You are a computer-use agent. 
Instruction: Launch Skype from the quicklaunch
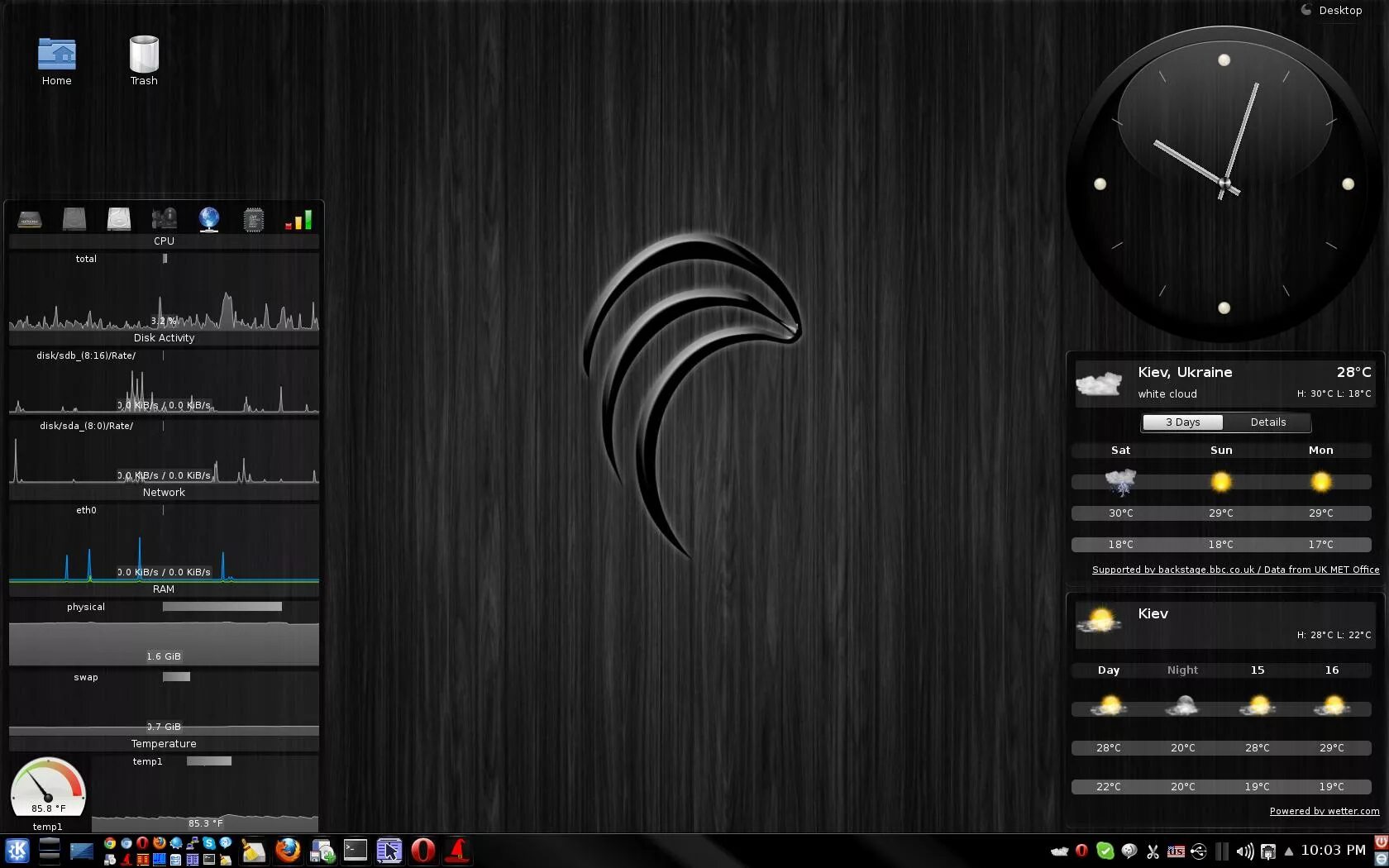pos(209,843)
